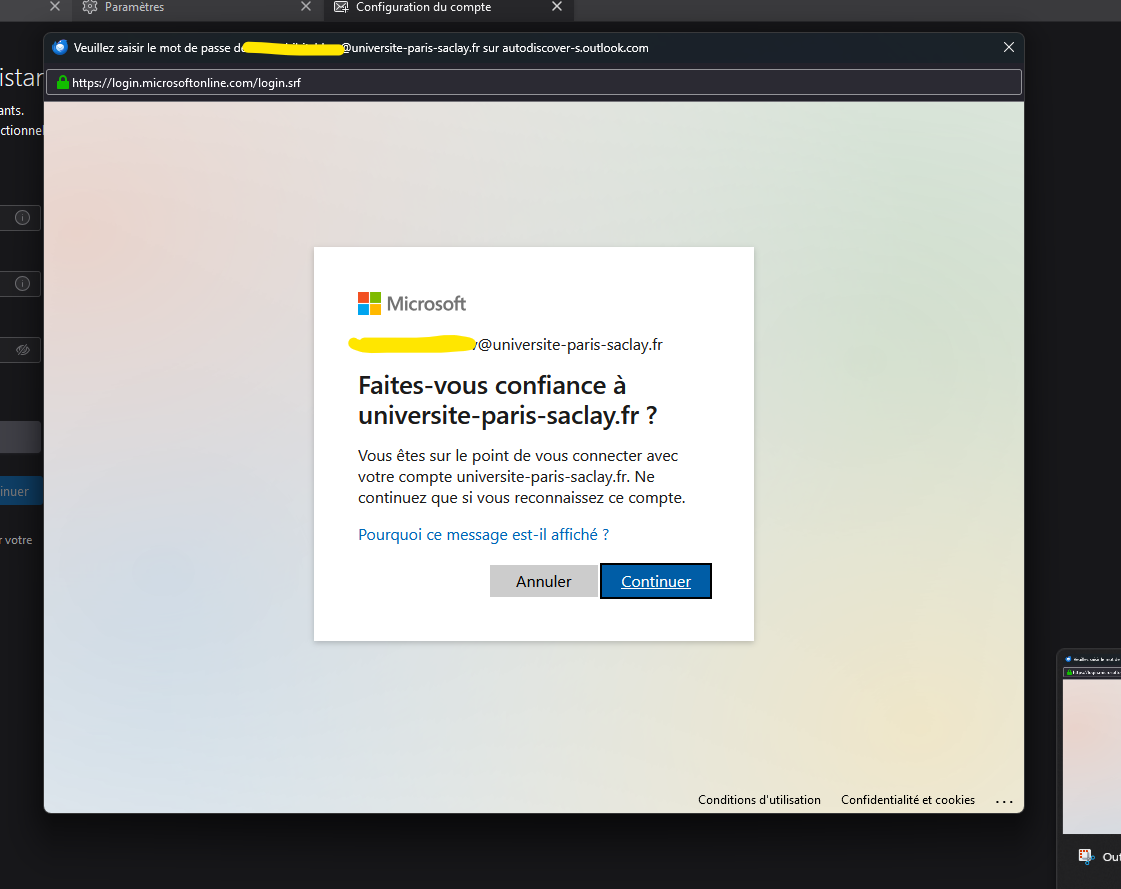Click the green padlock security icon

[63, 82]
